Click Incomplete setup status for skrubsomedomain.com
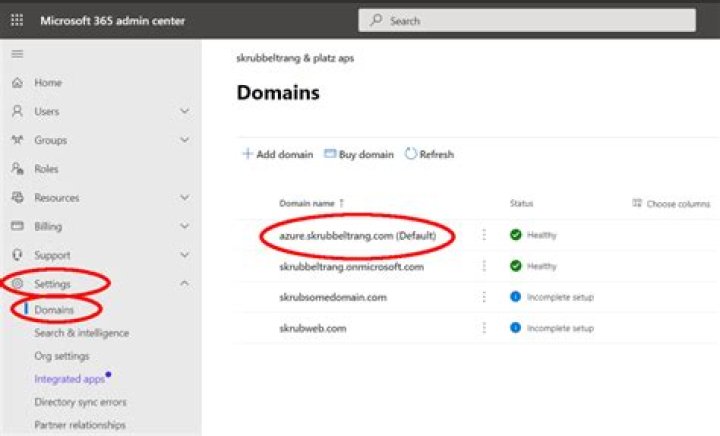This screenshot has height=436, width=720. (560, 297)
